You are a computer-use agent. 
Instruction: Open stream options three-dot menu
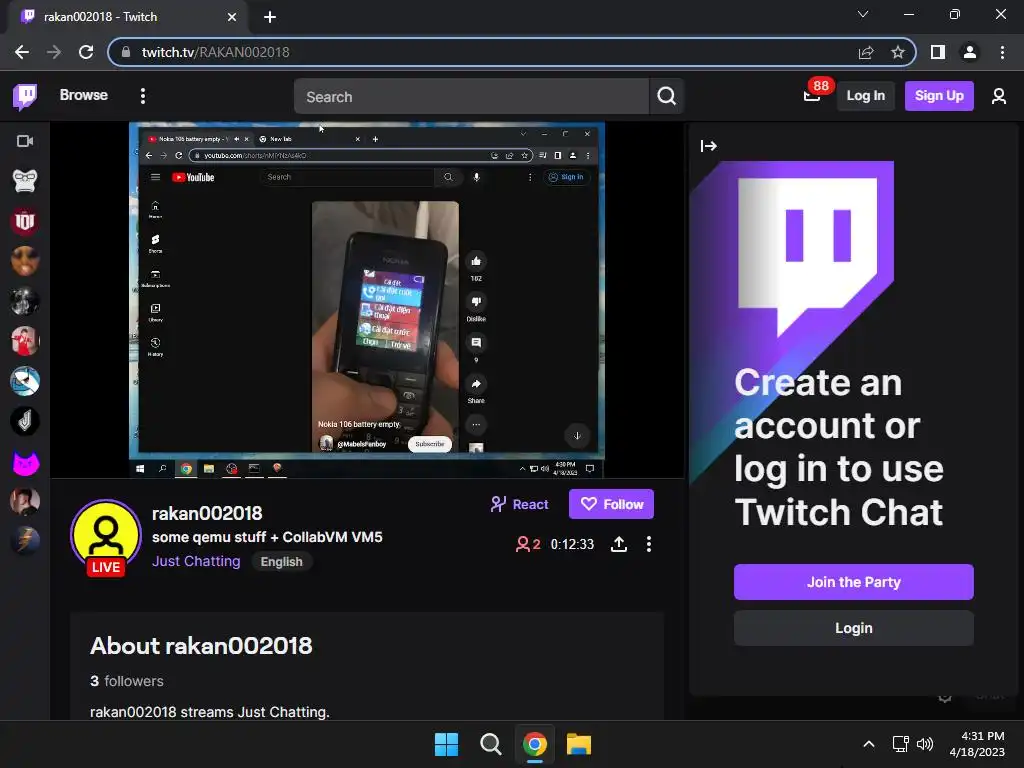tap(648, 544)
